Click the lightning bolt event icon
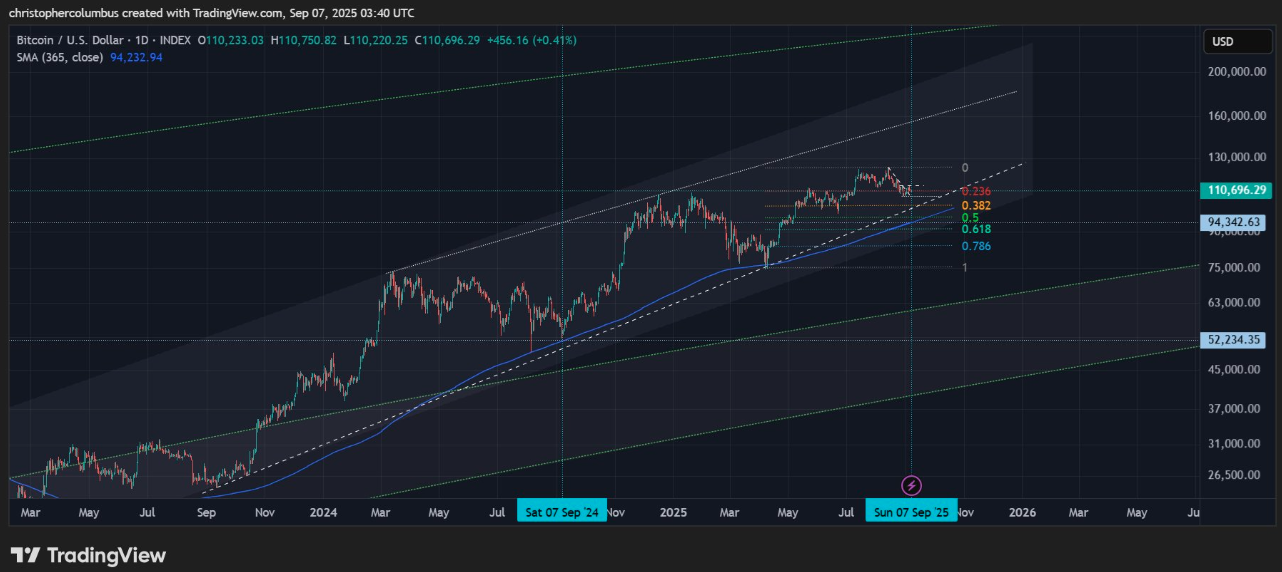Viewport: 1282px width, 572px height. click(911, 485)
